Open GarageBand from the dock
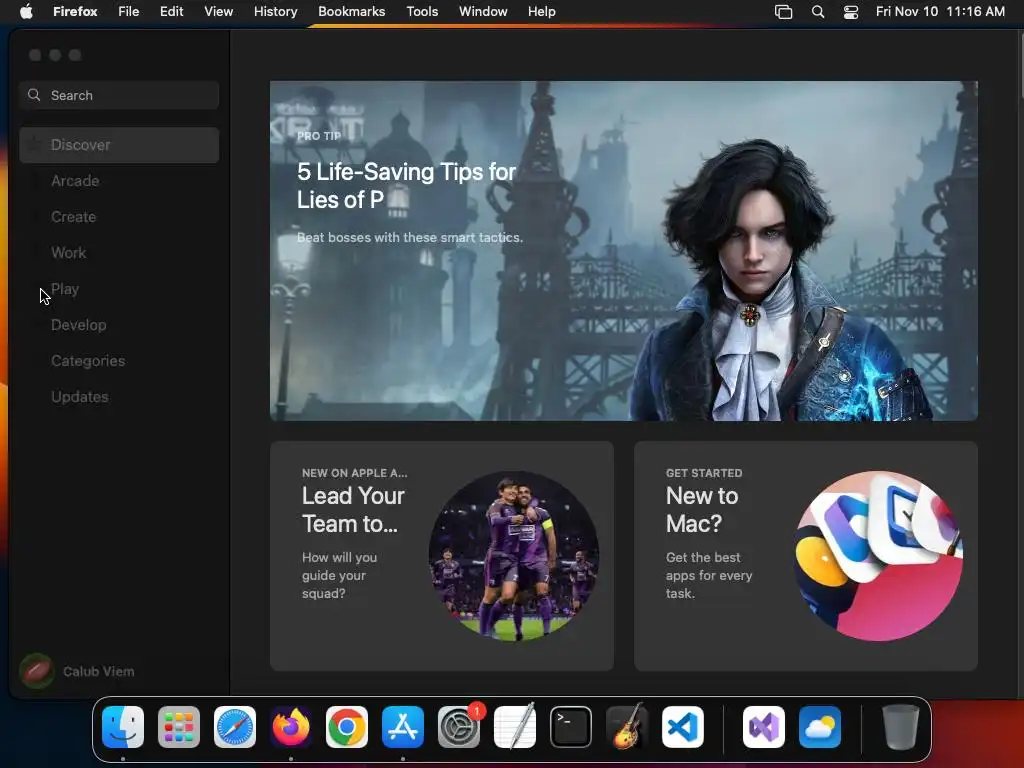Viewport: 1024px width, 768px height. click(627, 726)
